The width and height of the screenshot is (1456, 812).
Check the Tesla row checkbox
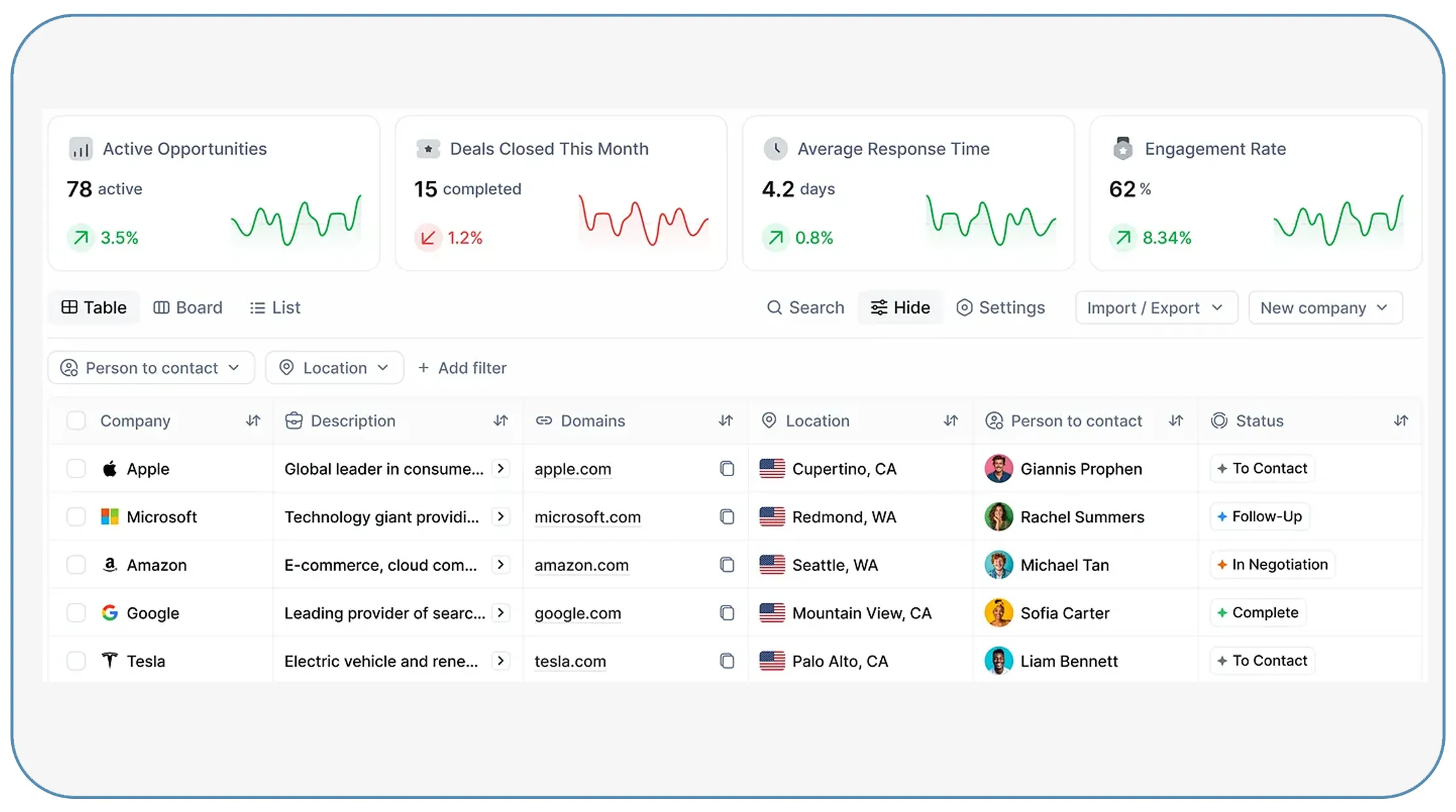pyautogui.click(x=76, y=661)
